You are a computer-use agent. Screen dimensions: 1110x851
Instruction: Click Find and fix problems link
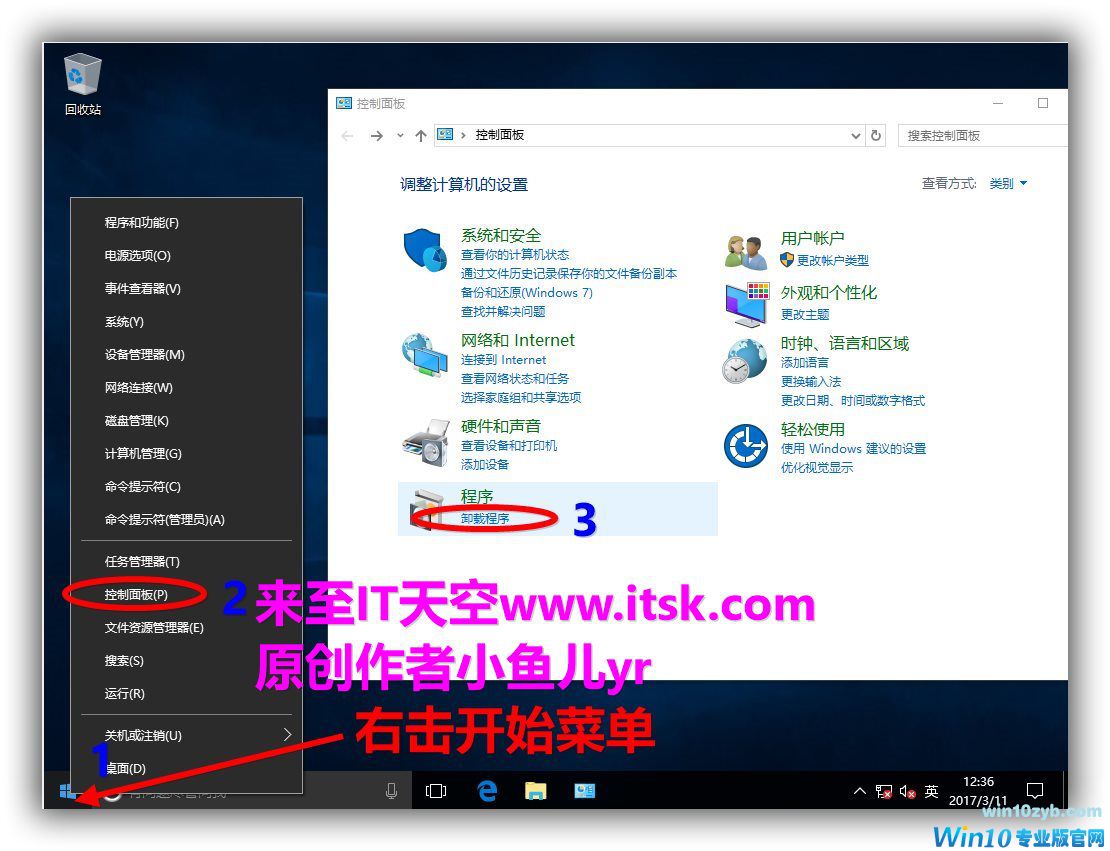click(x=503, y=312)
